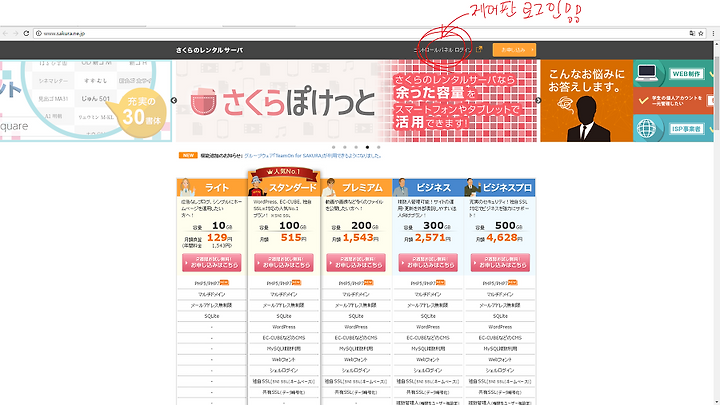Click the orange NEW news badge

click(188, 156)
